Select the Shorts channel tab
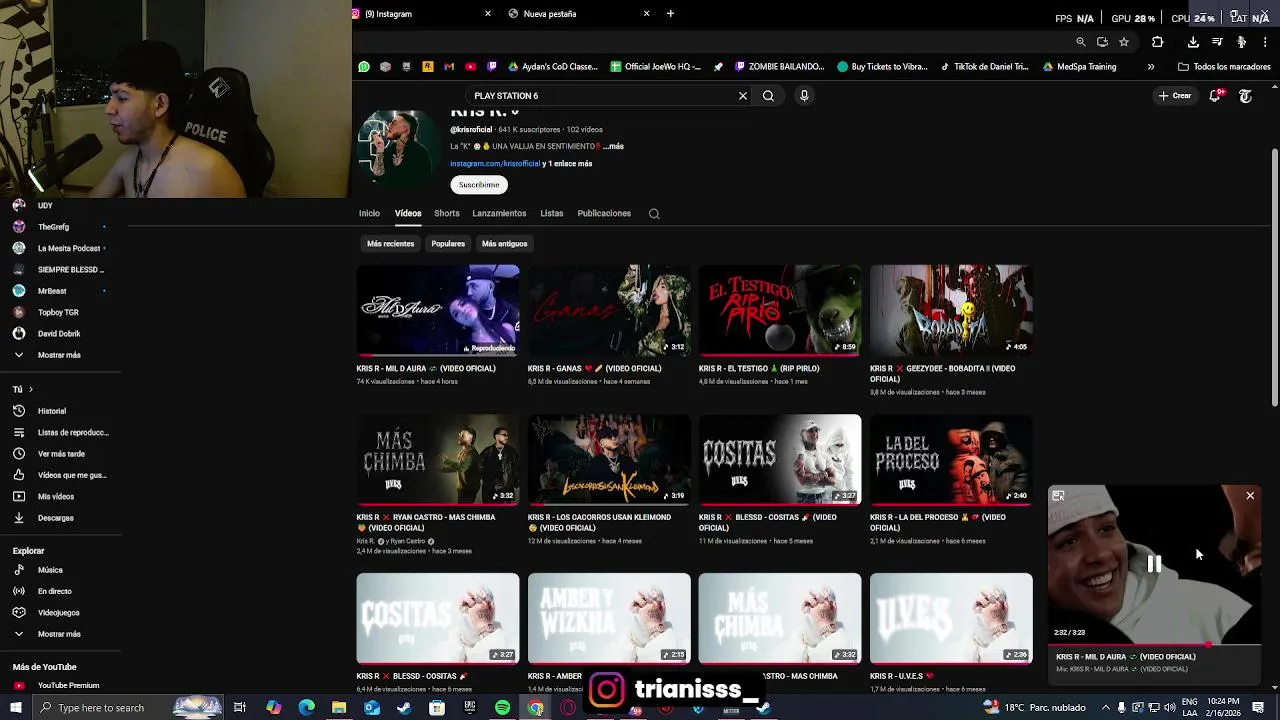Image resolution: width=1280 pixels, height=720 pixels. [447, 213]
